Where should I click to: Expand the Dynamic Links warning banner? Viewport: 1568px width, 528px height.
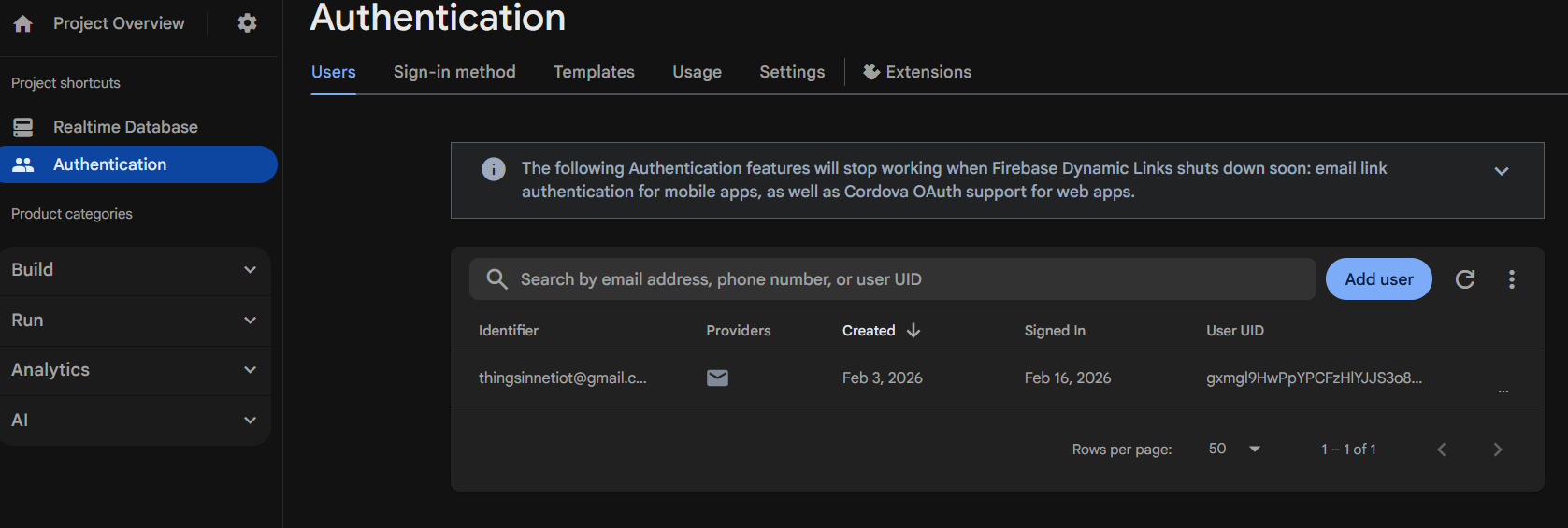tap(1502, 171)
